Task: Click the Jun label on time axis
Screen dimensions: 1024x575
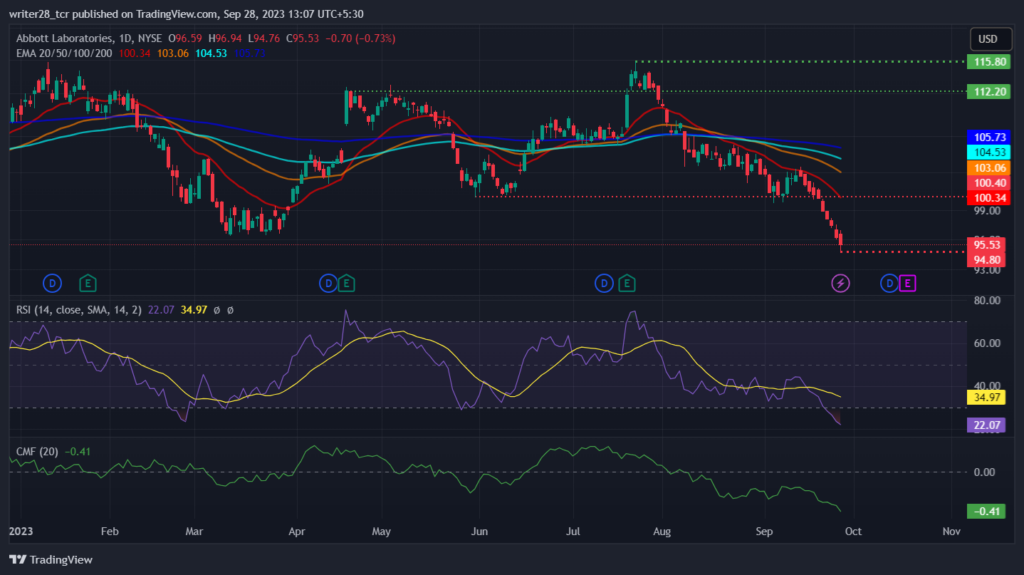Action: 479,531
